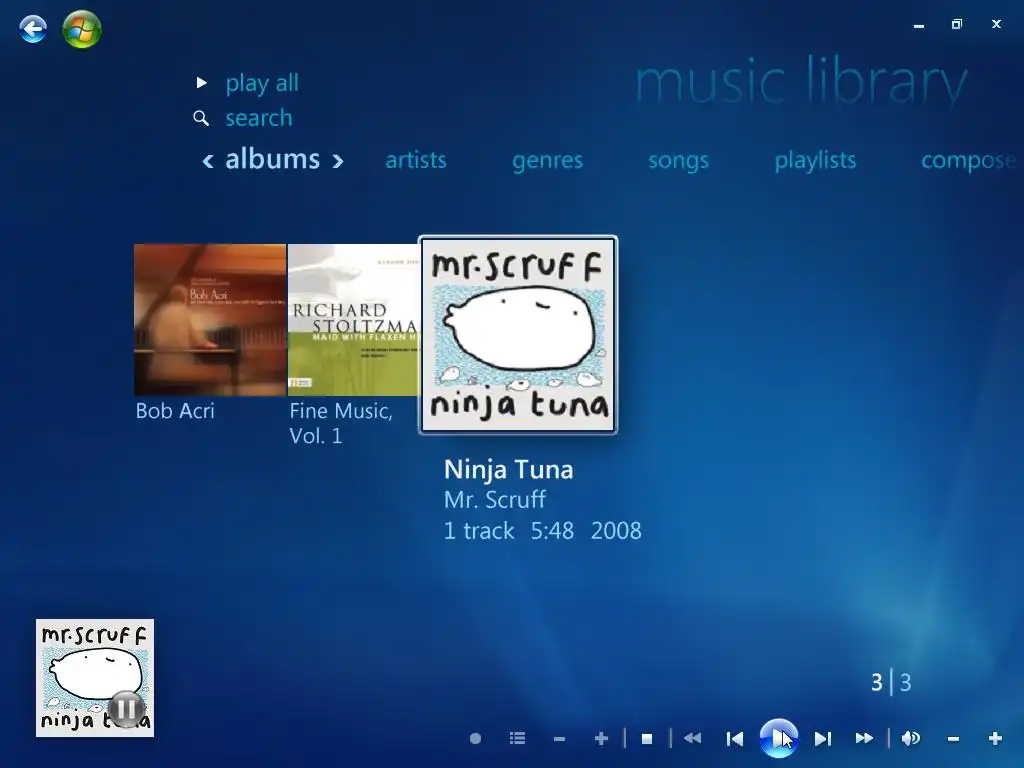
Task: Click the Mr. Scruff artist name
Action: click(494, 500)
